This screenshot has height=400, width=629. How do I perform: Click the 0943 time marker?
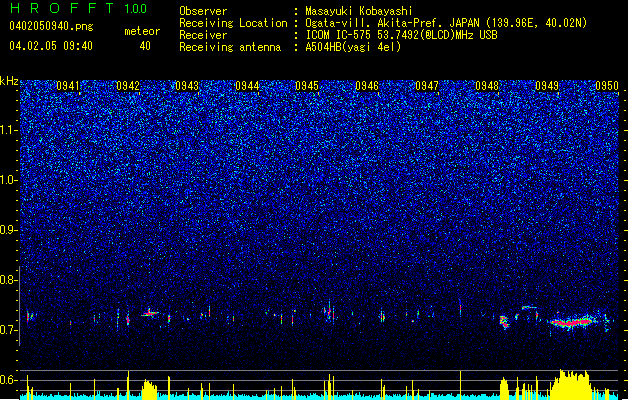pos(187,86)
